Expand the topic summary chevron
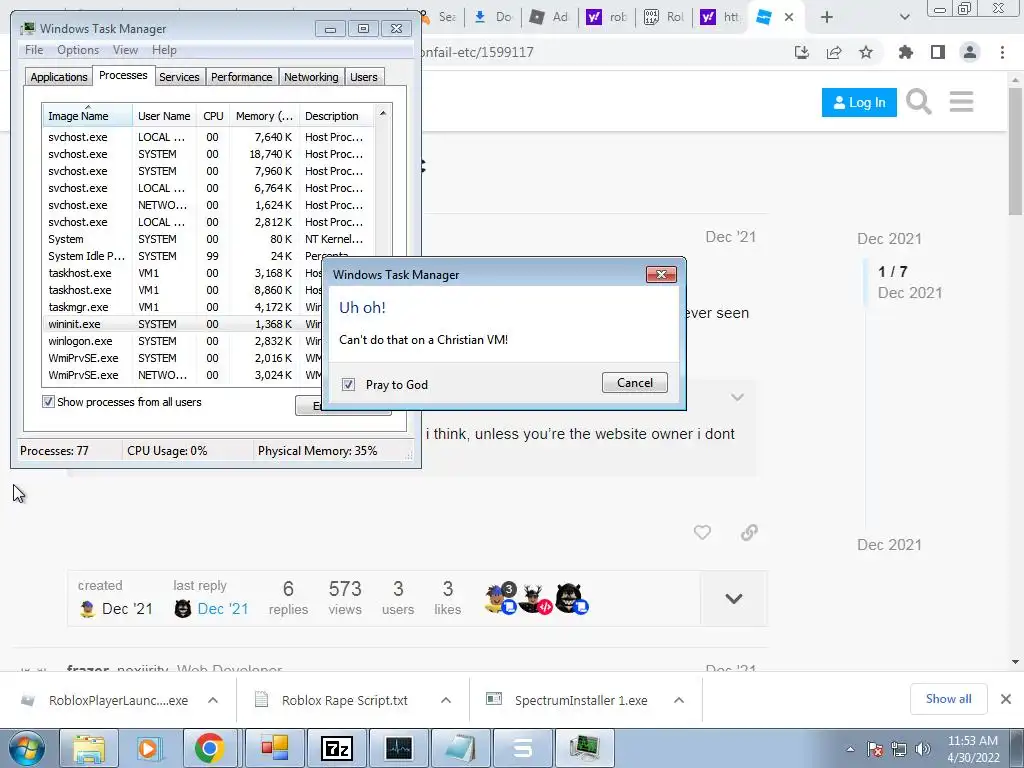 (733, 598)
